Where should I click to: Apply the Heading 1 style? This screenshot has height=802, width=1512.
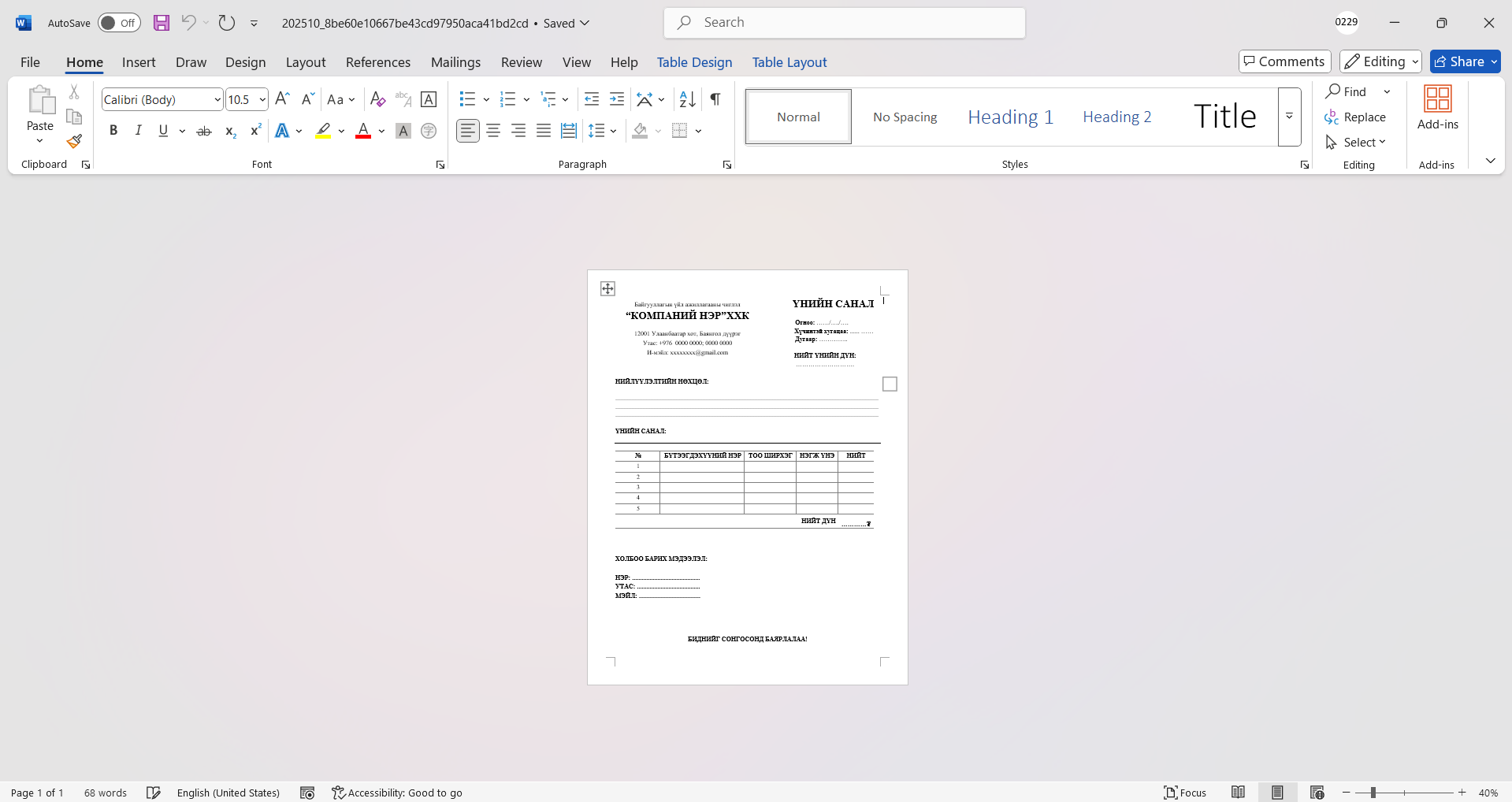coord(1010,117)
